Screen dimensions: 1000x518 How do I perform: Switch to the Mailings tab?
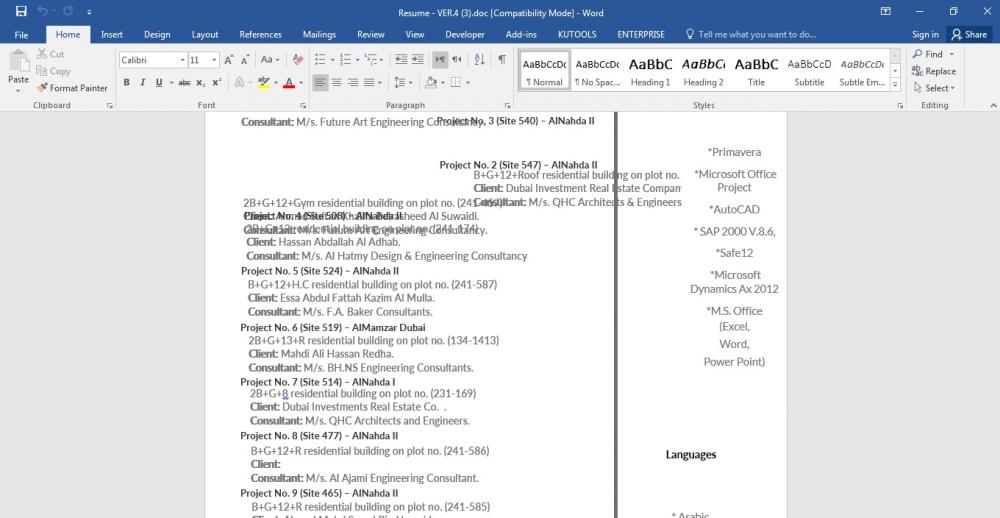(x=319, y=34)
